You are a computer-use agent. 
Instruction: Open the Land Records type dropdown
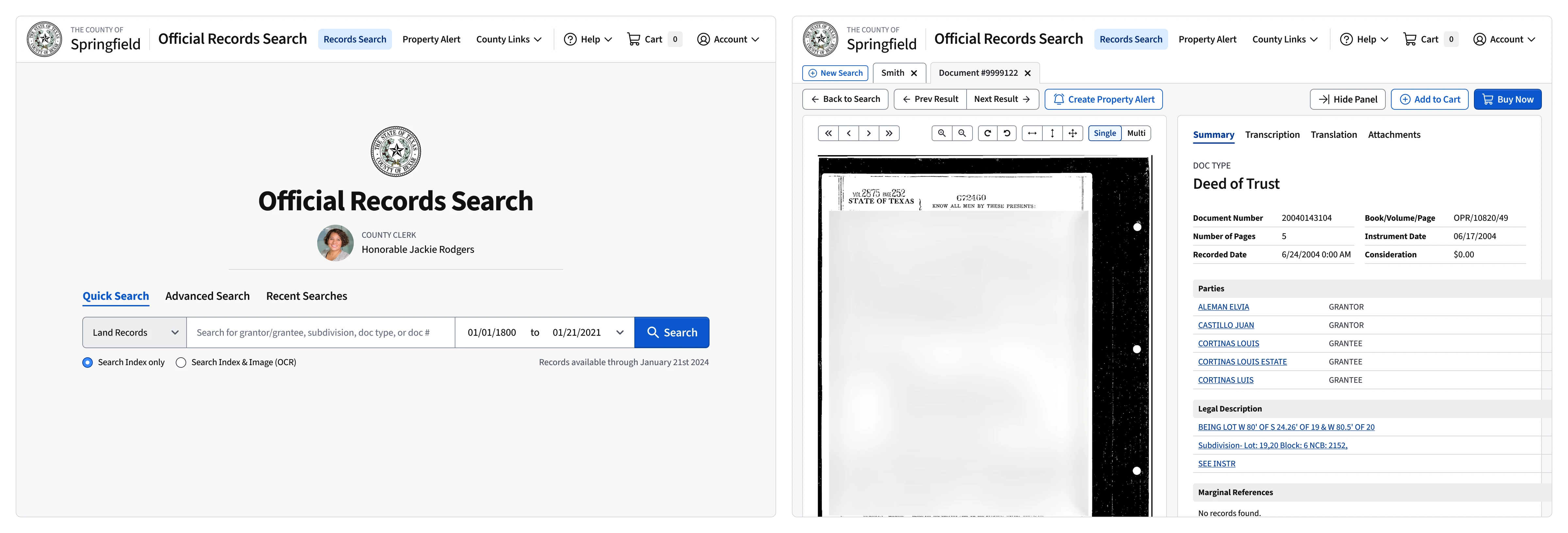135,333
